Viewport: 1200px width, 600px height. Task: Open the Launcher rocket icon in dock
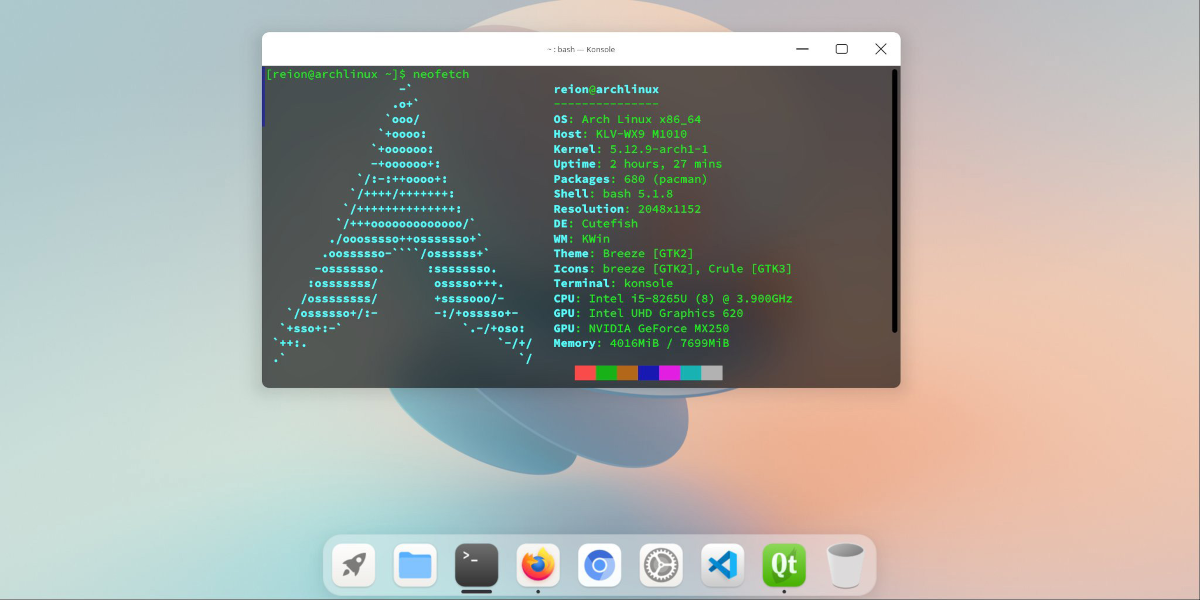[x=354, y=565]
